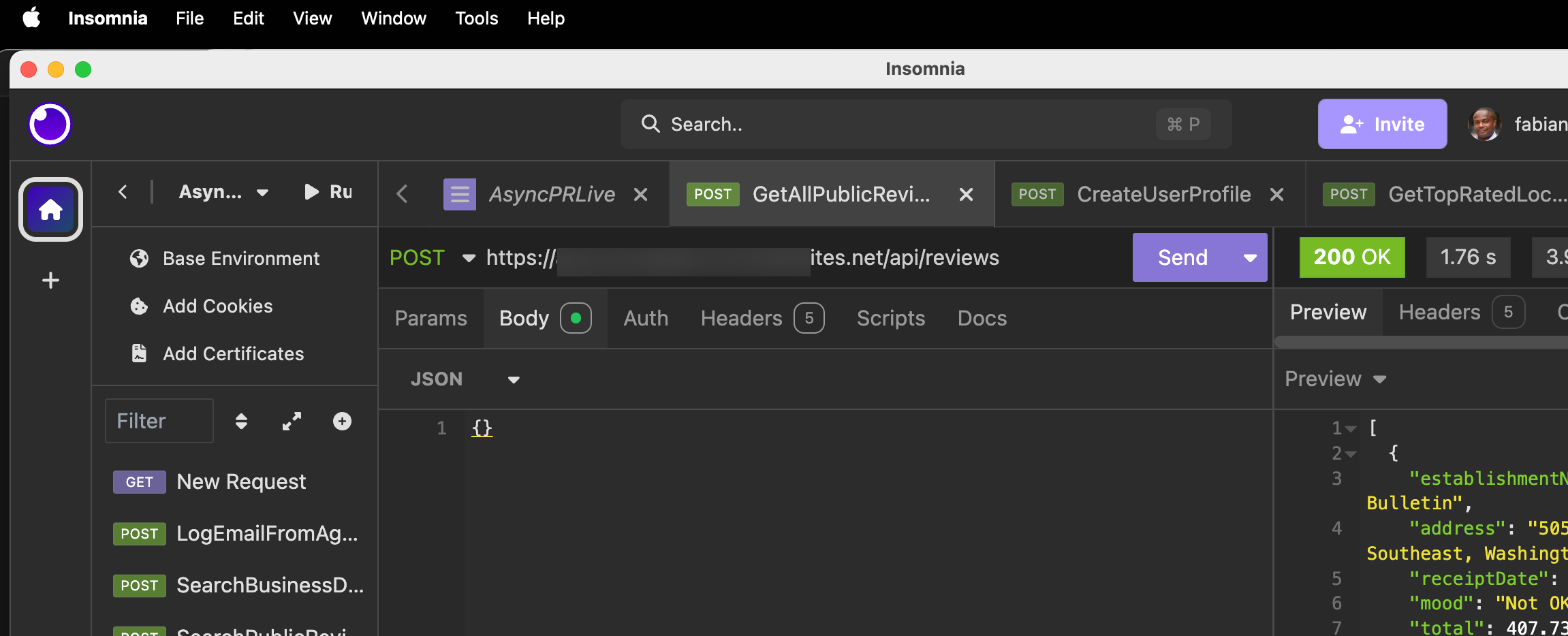Open the Window menu
Viewport: 1568px width, 636px height.
[394, 18]
